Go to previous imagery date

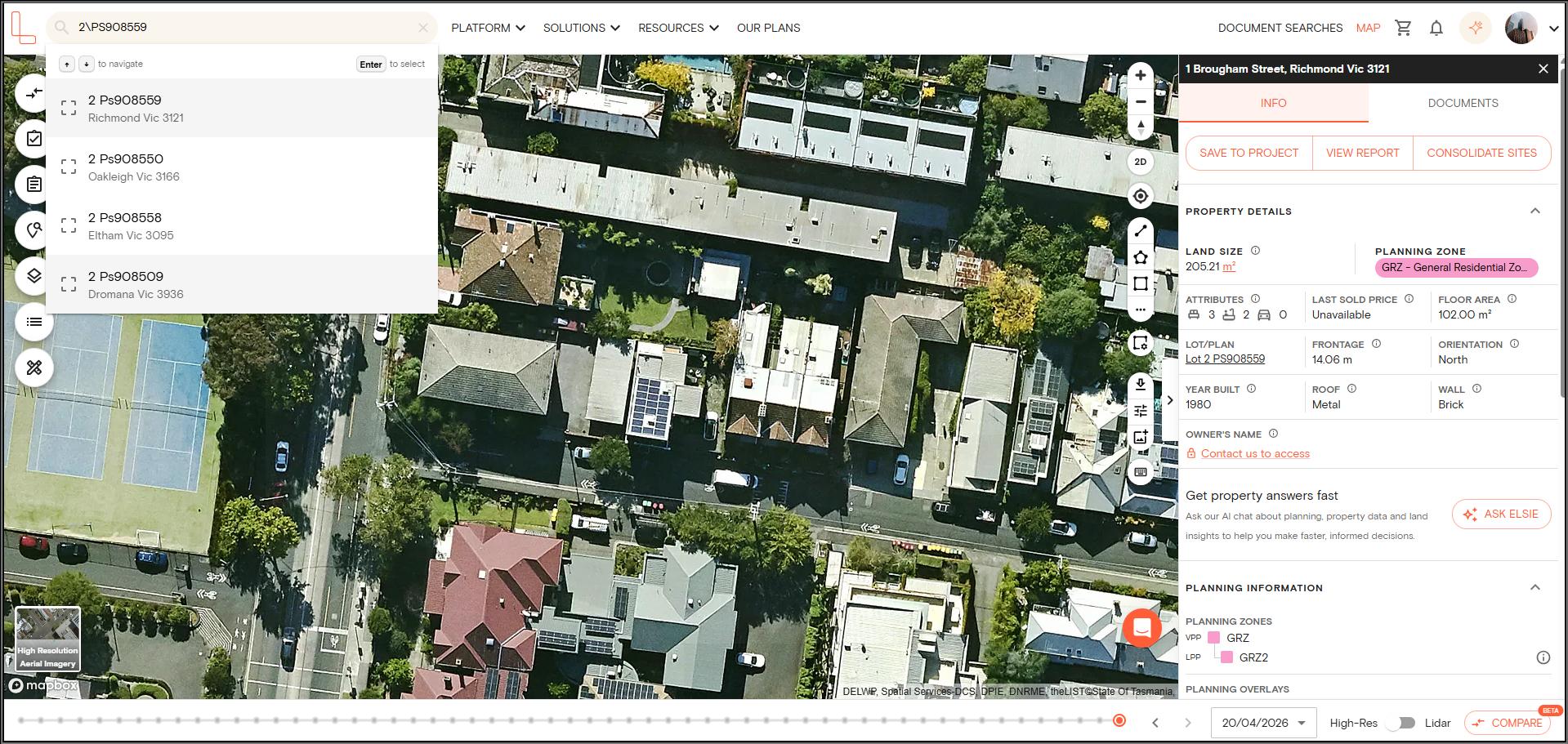1155,723
